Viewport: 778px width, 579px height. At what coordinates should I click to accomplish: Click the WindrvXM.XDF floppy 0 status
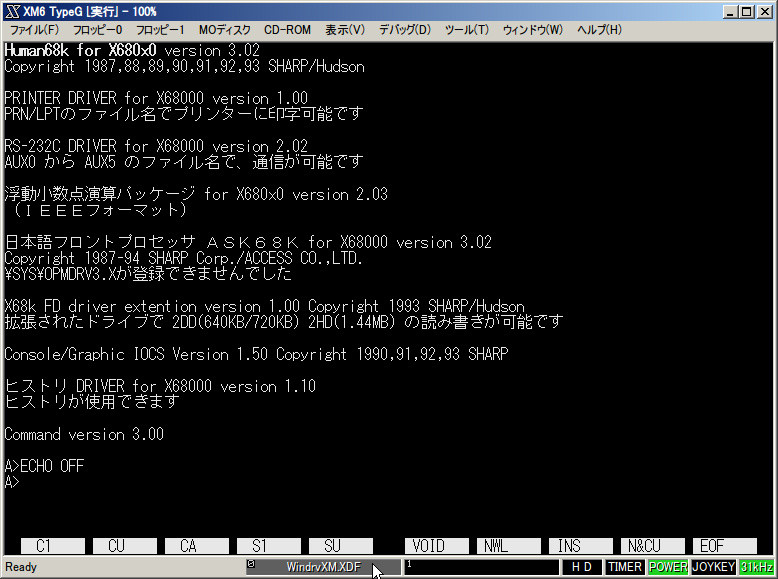tap(323, 567)
